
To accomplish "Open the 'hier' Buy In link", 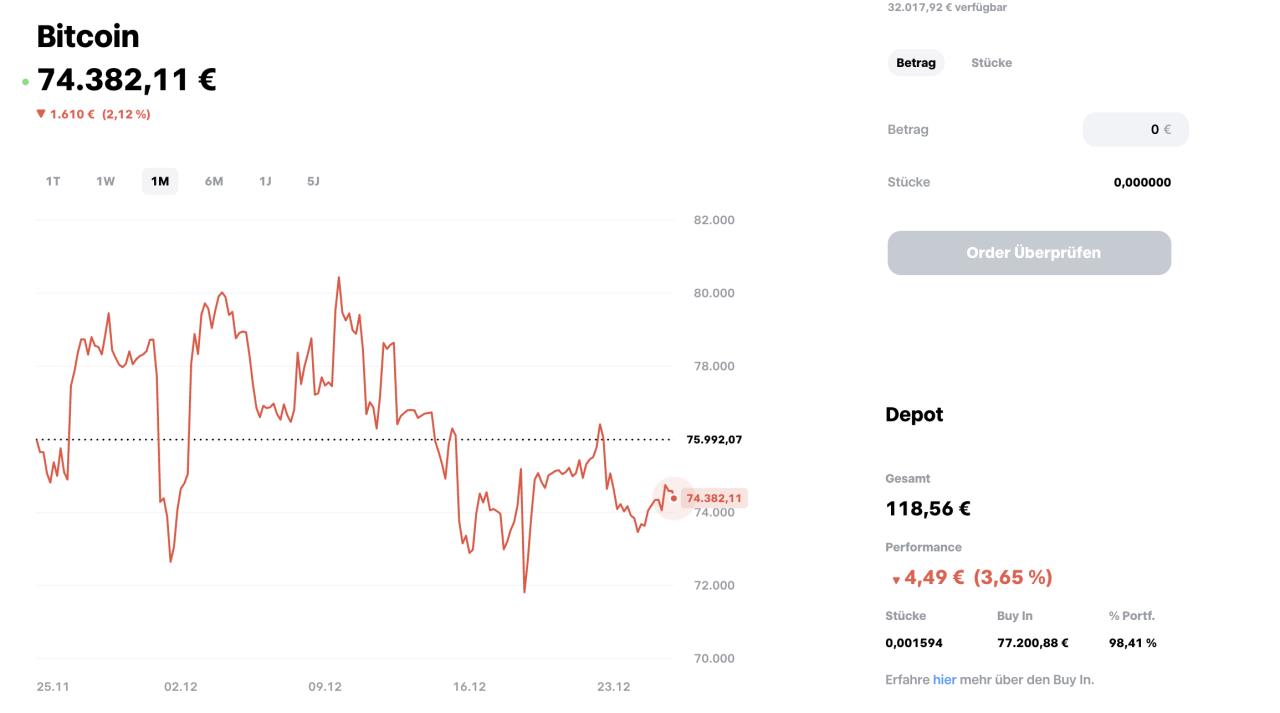I will tap(944, 680).
